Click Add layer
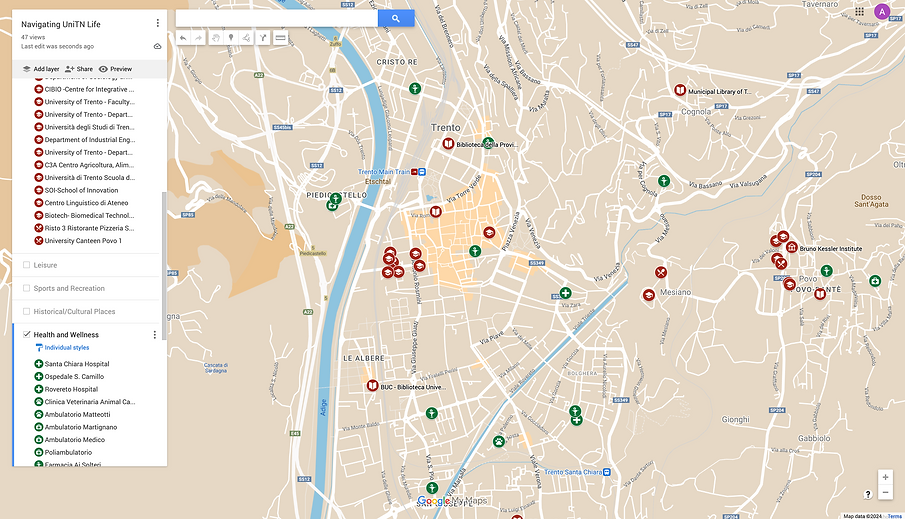 pos(41,69)
